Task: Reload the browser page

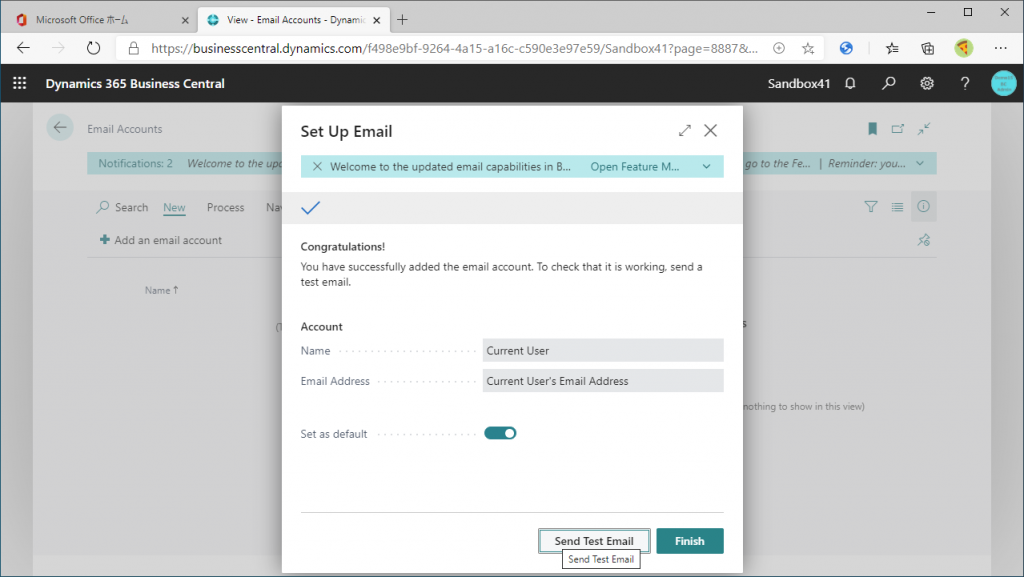Action: (x=93, y=48)
